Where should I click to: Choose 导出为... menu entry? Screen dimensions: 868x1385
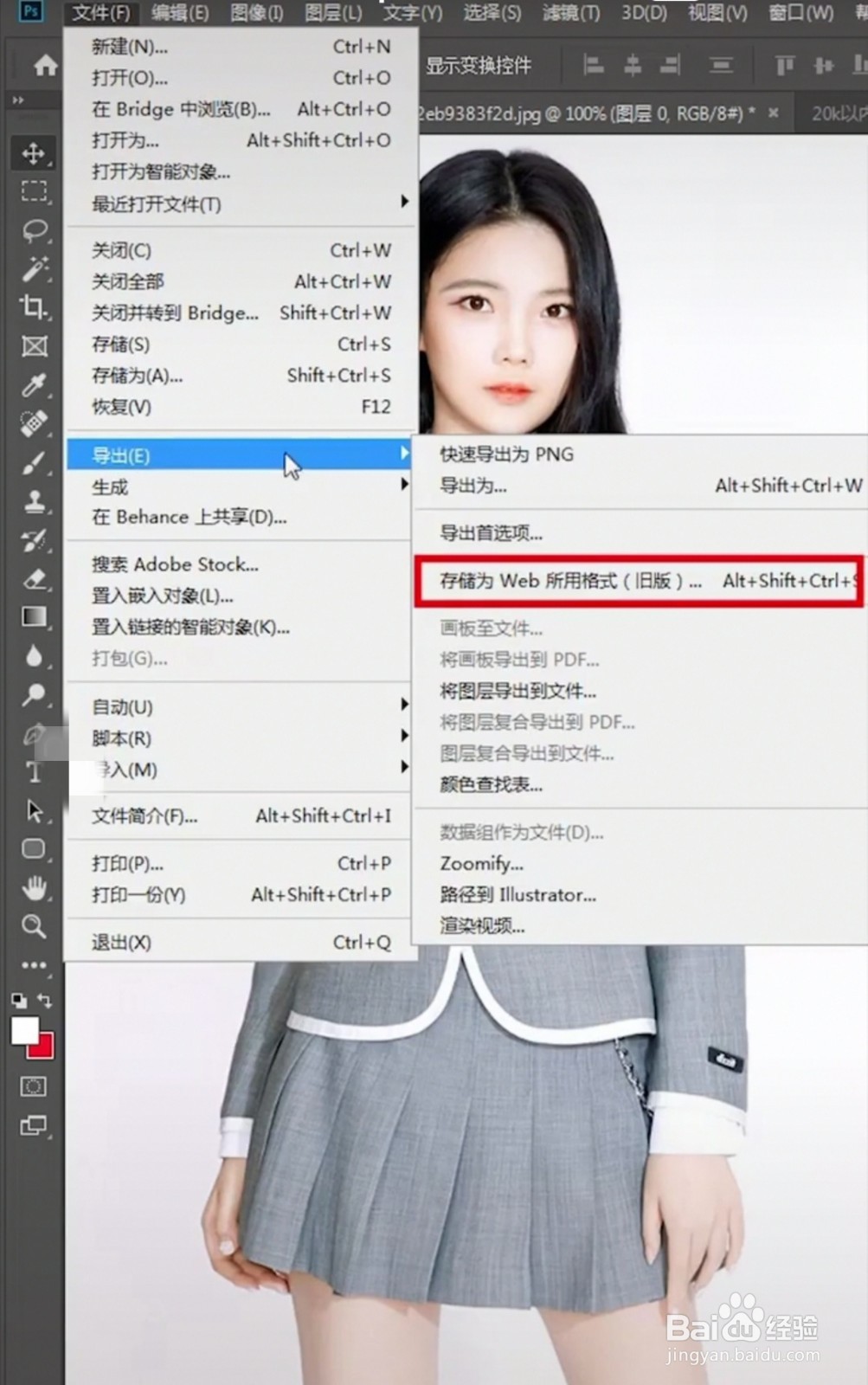(x=640, y=485)
